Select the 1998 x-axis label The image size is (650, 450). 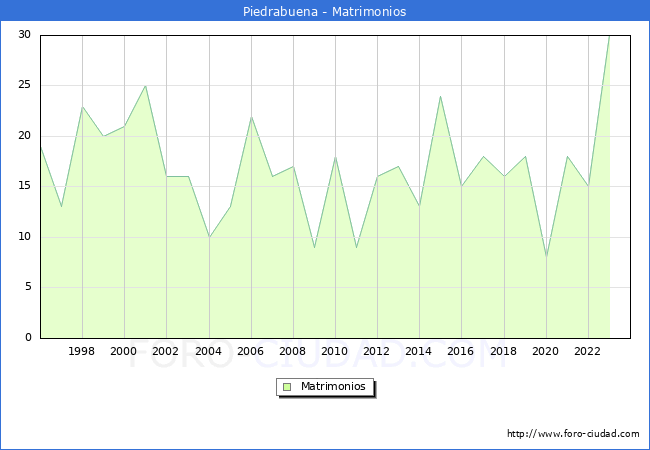82,351
